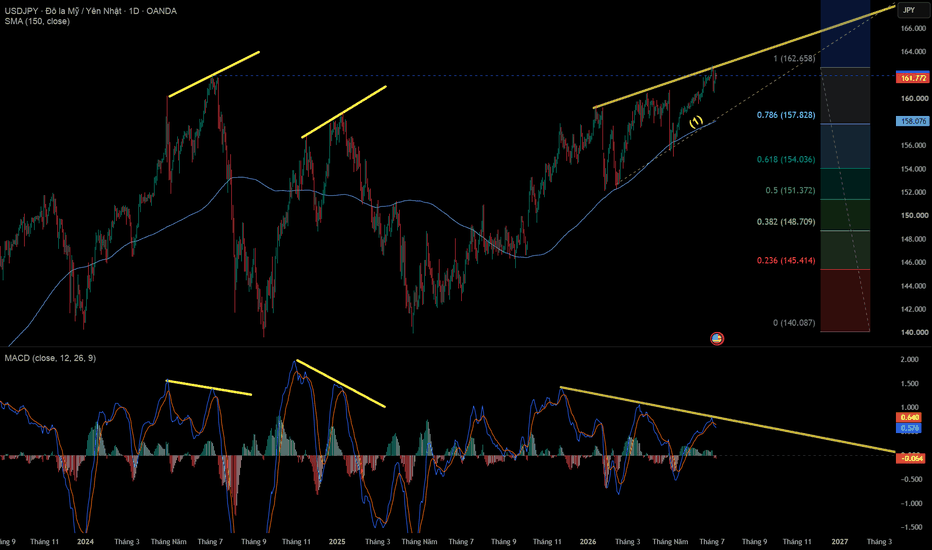
Task: Click the 166.000 price axis label
Action: [x=914, y=29]
